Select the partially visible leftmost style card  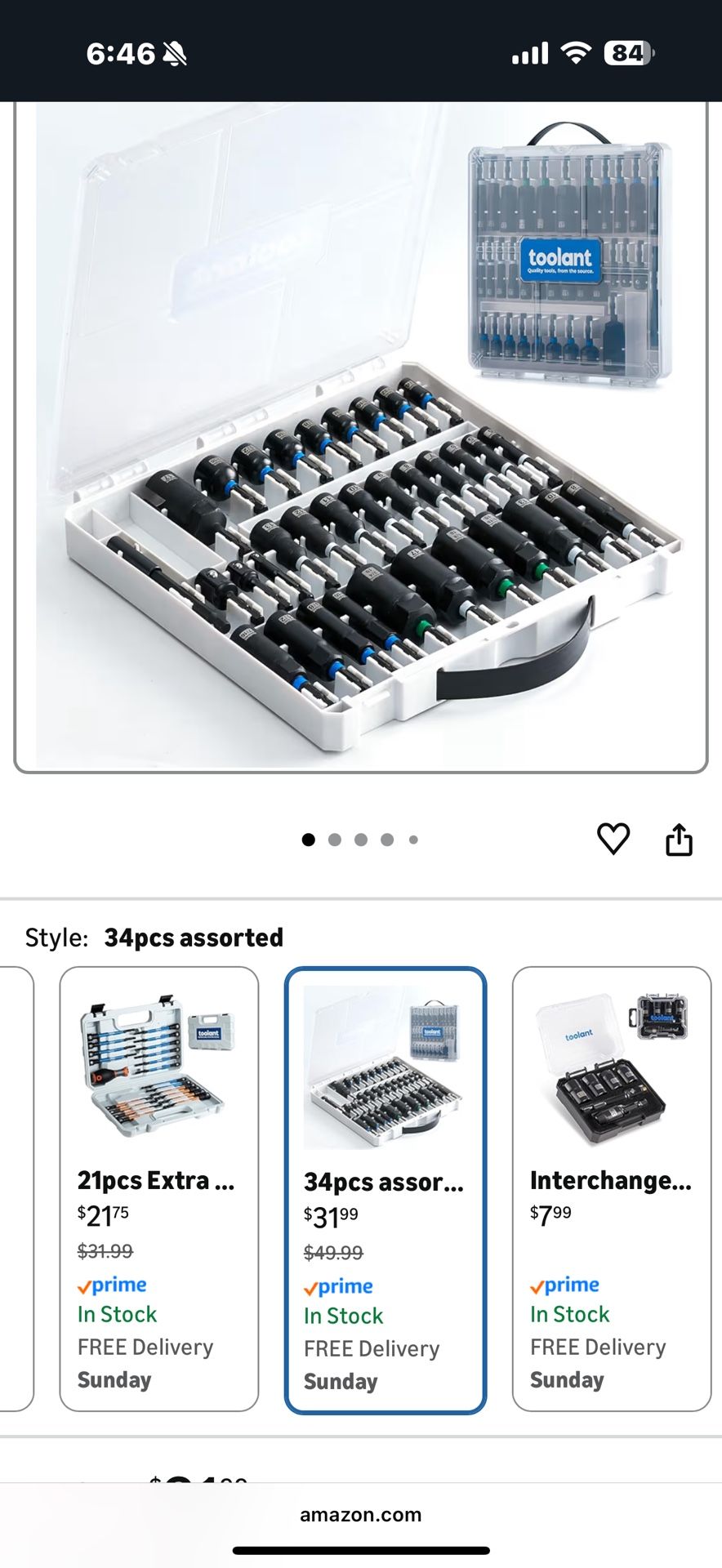[16, 1188]
